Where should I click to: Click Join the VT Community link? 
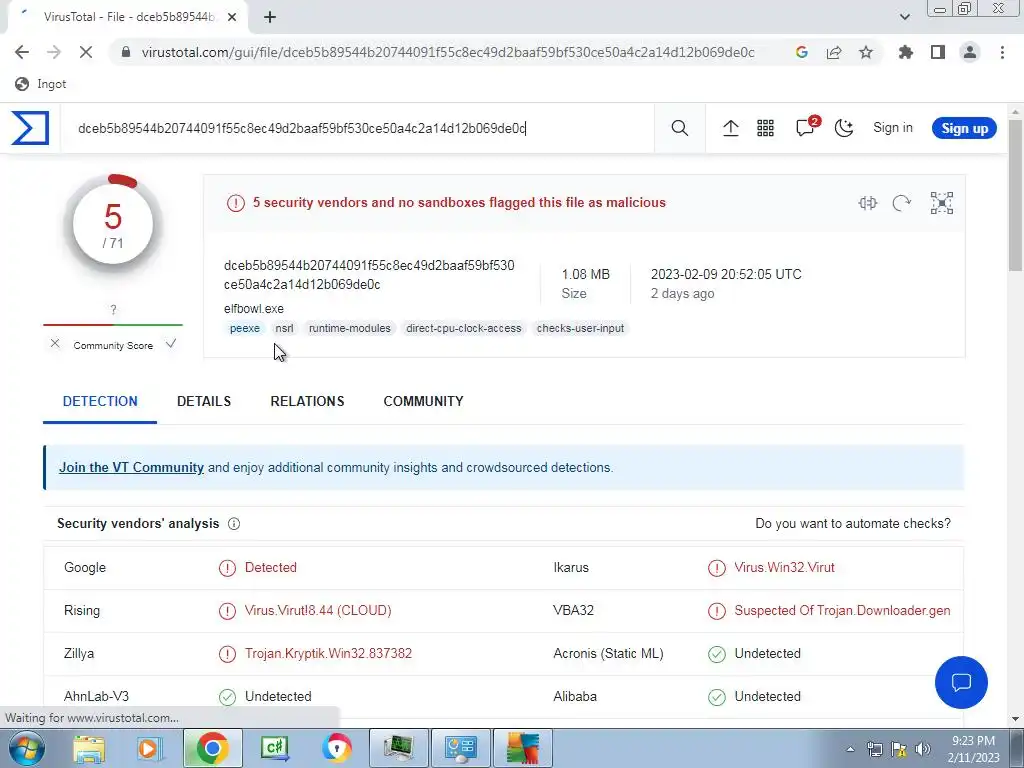pos(131,468)
